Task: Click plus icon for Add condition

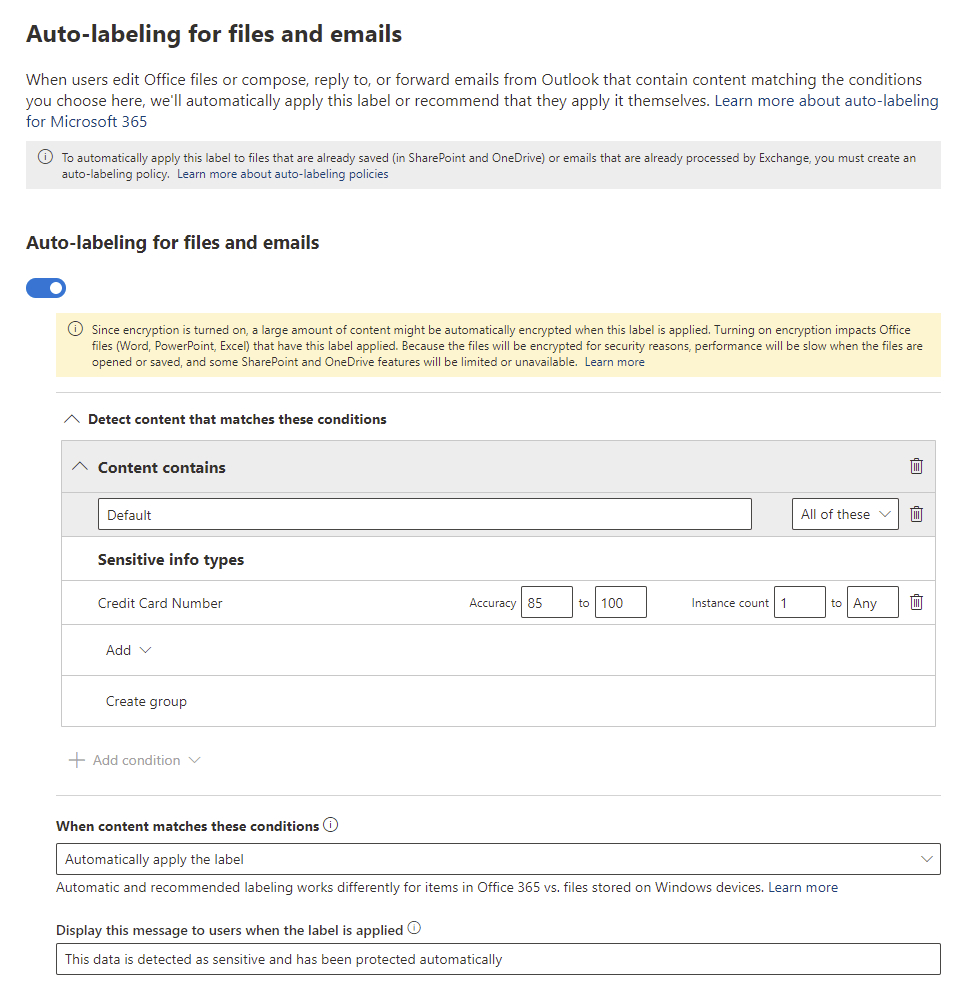Action: point(76,760)
